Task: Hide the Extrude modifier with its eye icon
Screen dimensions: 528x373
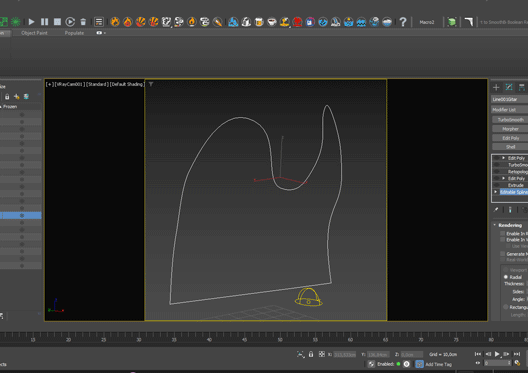Action: click(x=497, y=185)
